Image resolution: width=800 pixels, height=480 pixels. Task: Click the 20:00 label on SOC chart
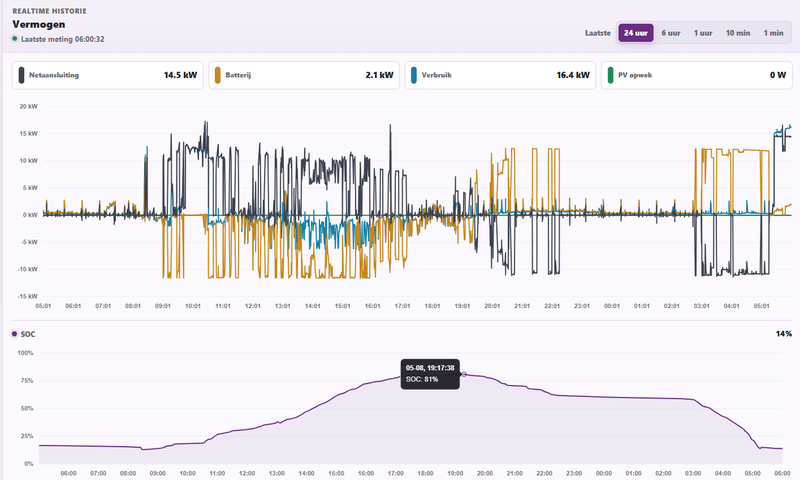485,473
